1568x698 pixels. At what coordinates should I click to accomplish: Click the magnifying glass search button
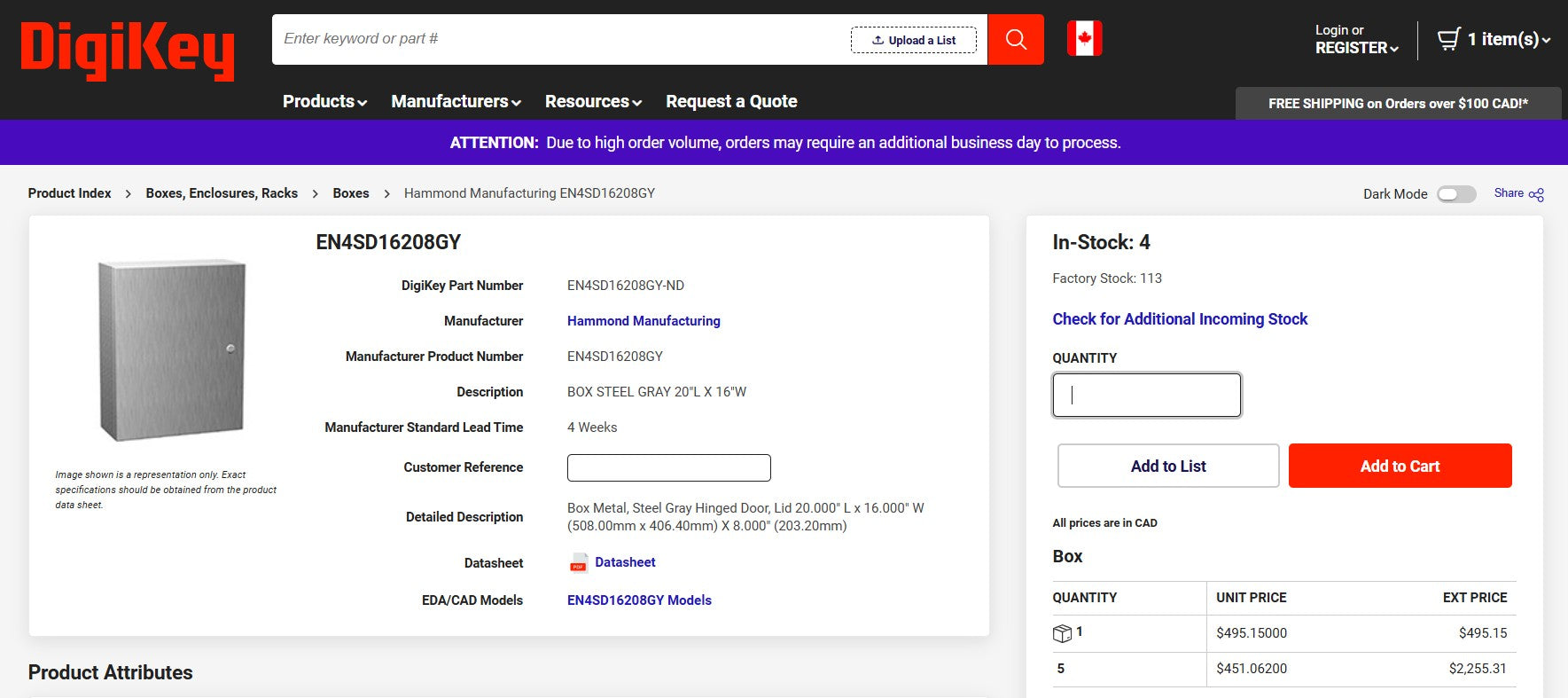(x=1016, y=39)
